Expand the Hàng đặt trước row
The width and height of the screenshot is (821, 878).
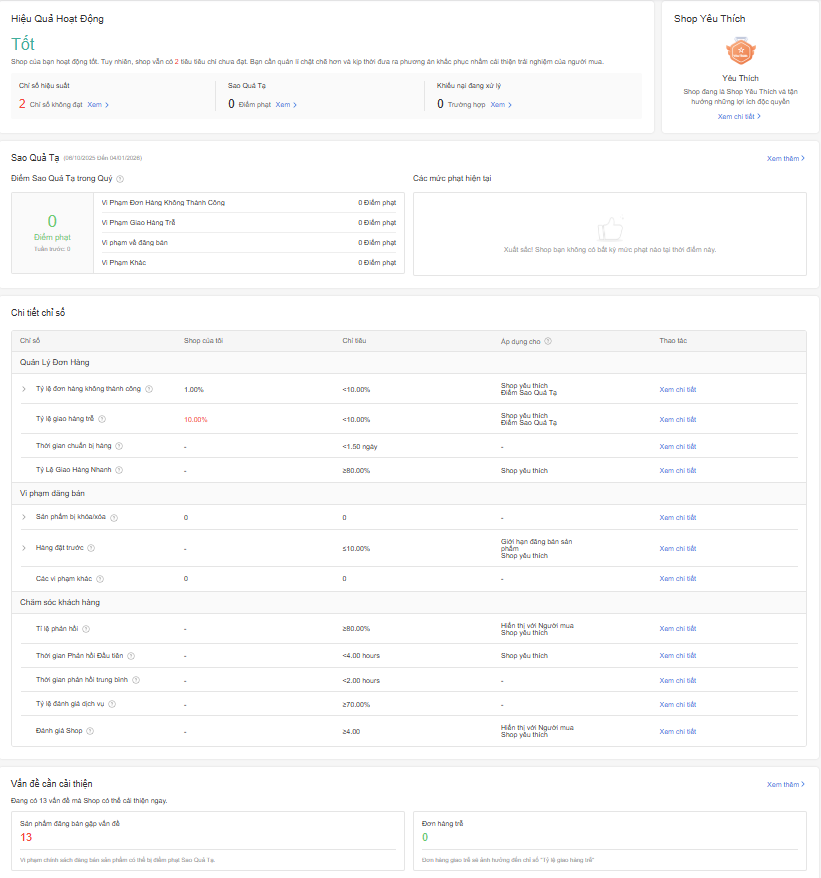click(x=24, y=548)
